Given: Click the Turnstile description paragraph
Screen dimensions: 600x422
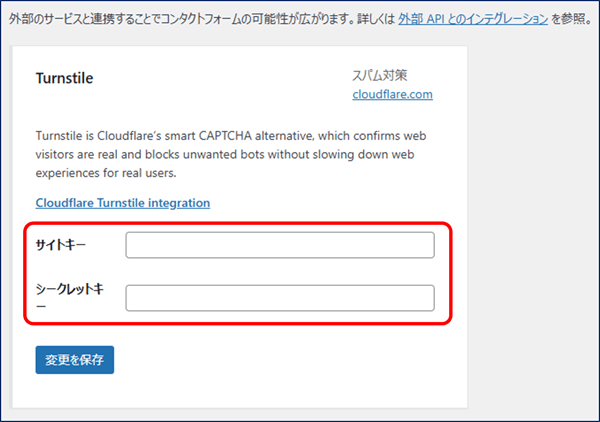Looking at the screenshot, I should point(231,154).
